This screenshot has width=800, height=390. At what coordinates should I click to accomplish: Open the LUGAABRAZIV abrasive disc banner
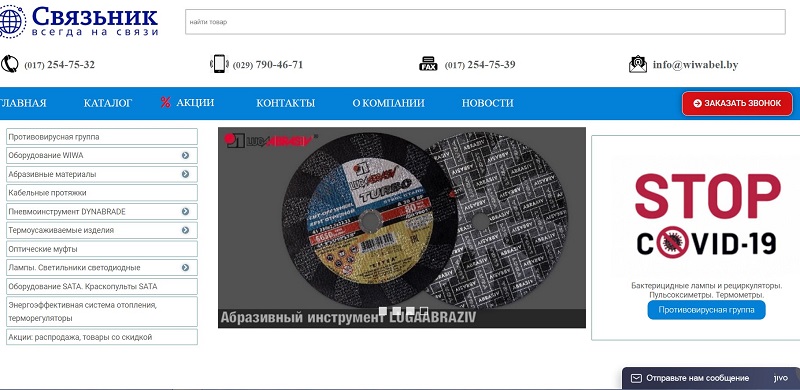click(402, 227)
